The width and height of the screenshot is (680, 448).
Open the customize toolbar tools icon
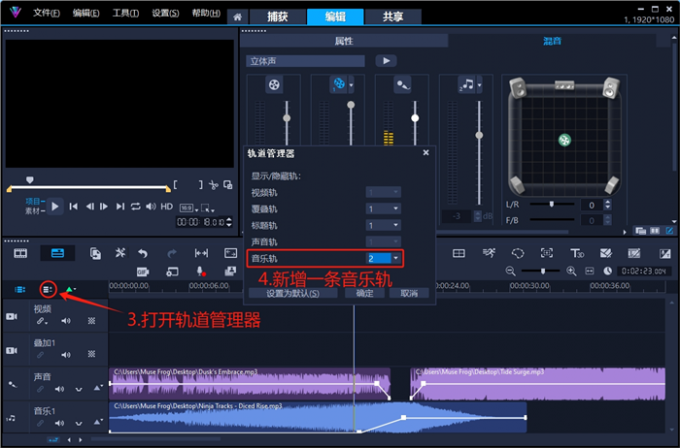point(120,253)
